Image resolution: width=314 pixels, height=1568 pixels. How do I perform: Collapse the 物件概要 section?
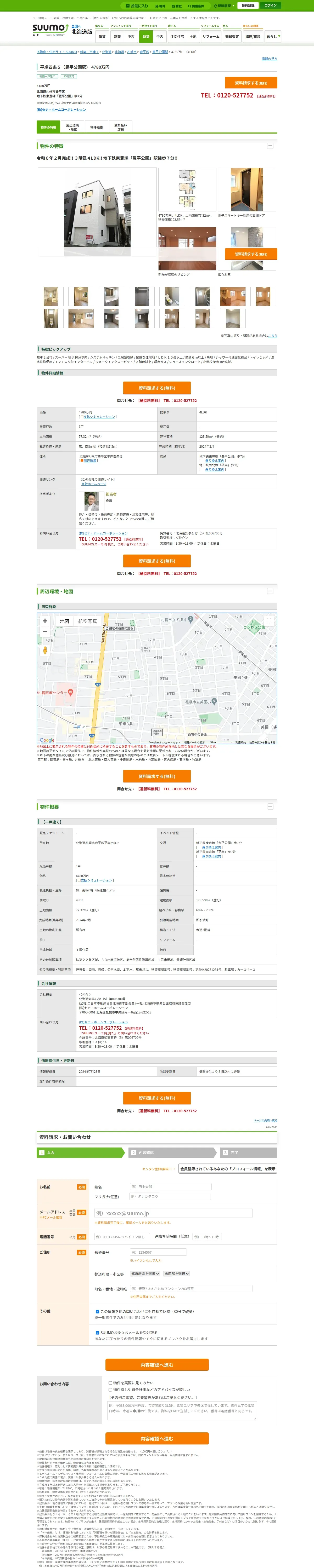270,806
